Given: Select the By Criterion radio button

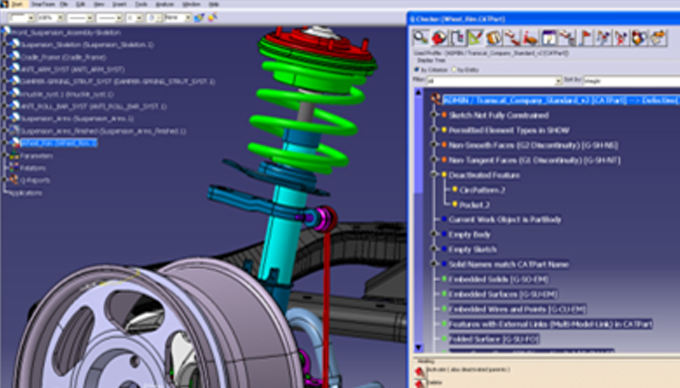Looking at the screenshot, I should [417, 70].
